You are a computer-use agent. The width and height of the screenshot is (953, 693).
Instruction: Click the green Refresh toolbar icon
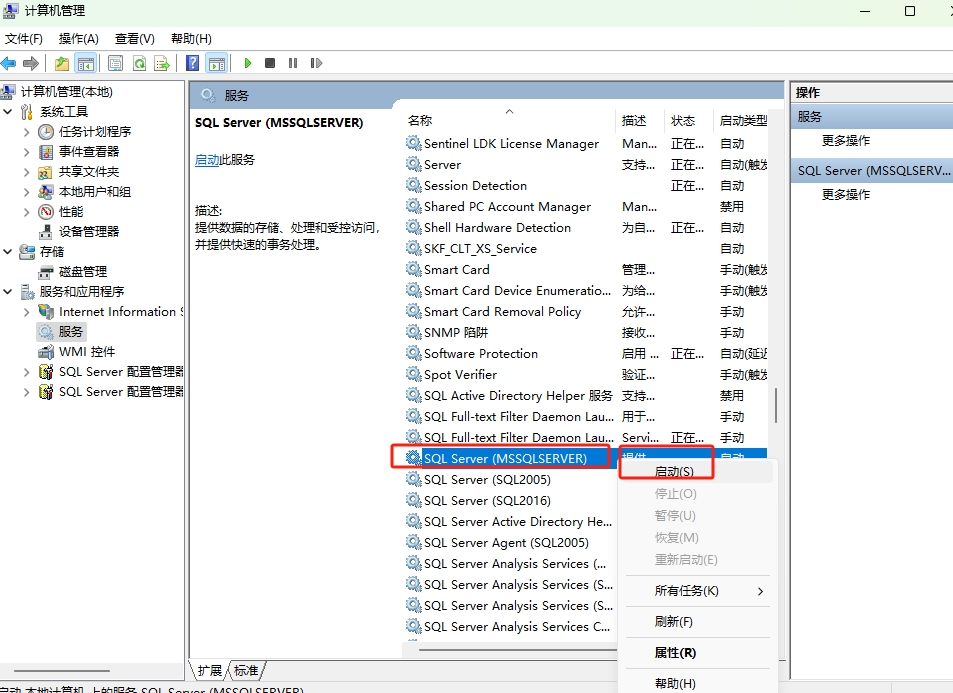[139, 63]
